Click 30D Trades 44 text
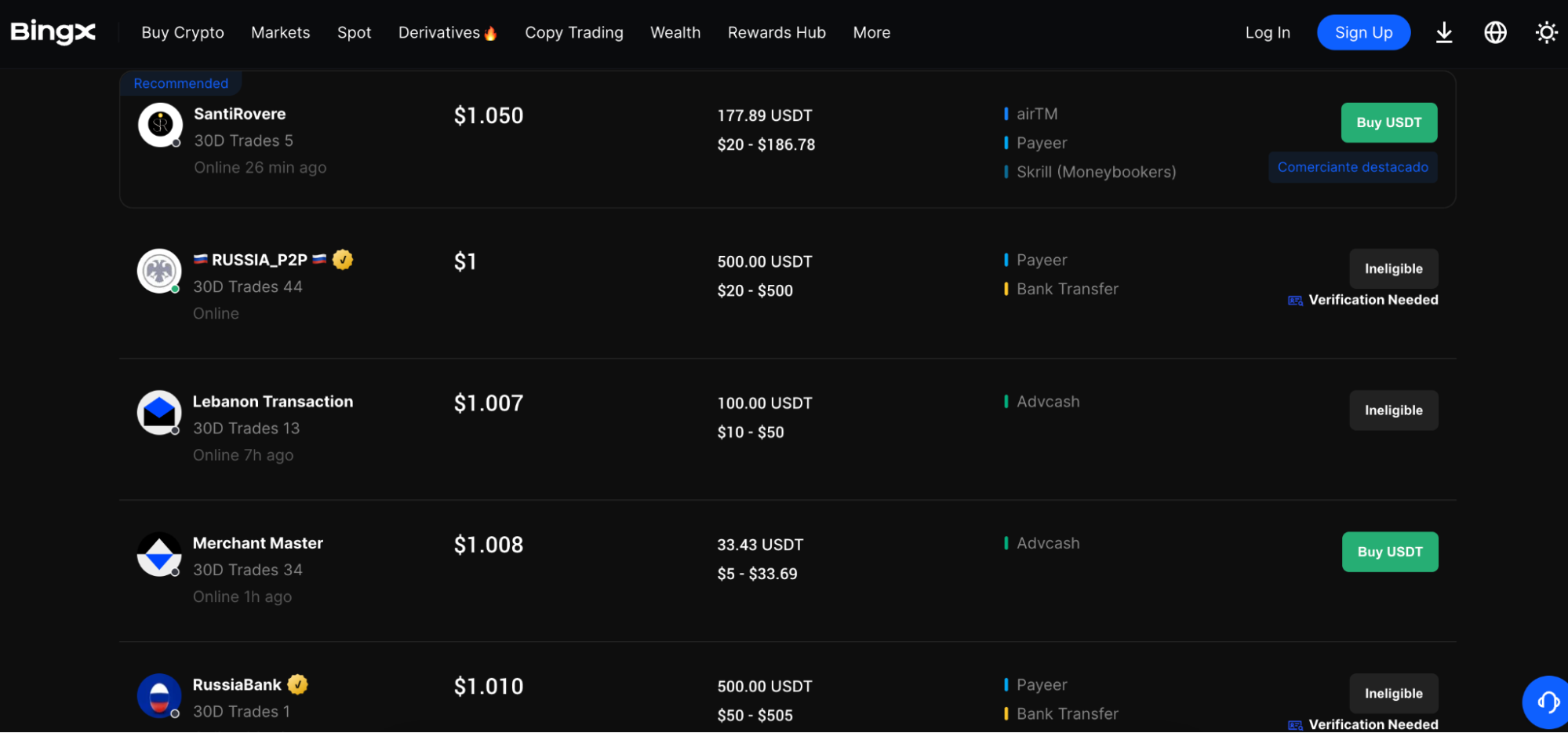This screenshot has width=1568, height=733. (248, 286)
